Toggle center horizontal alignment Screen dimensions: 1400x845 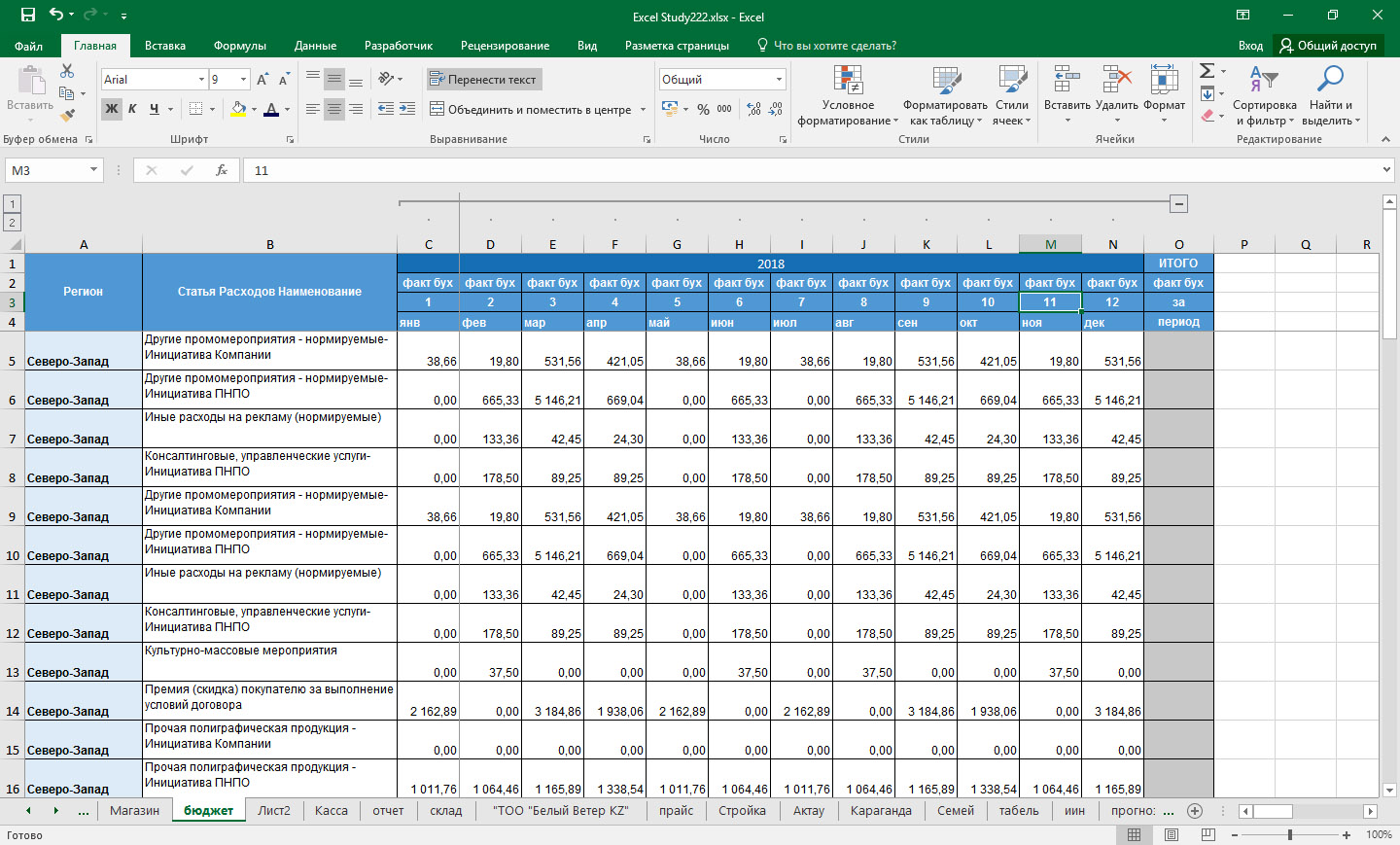[334, 110]
